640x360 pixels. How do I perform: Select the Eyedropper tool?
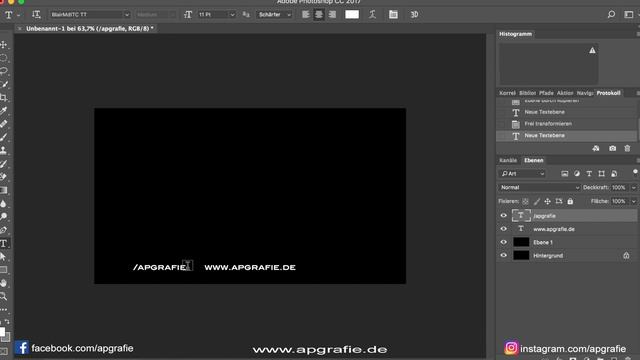pyautogui.click(x=4, y=111)
